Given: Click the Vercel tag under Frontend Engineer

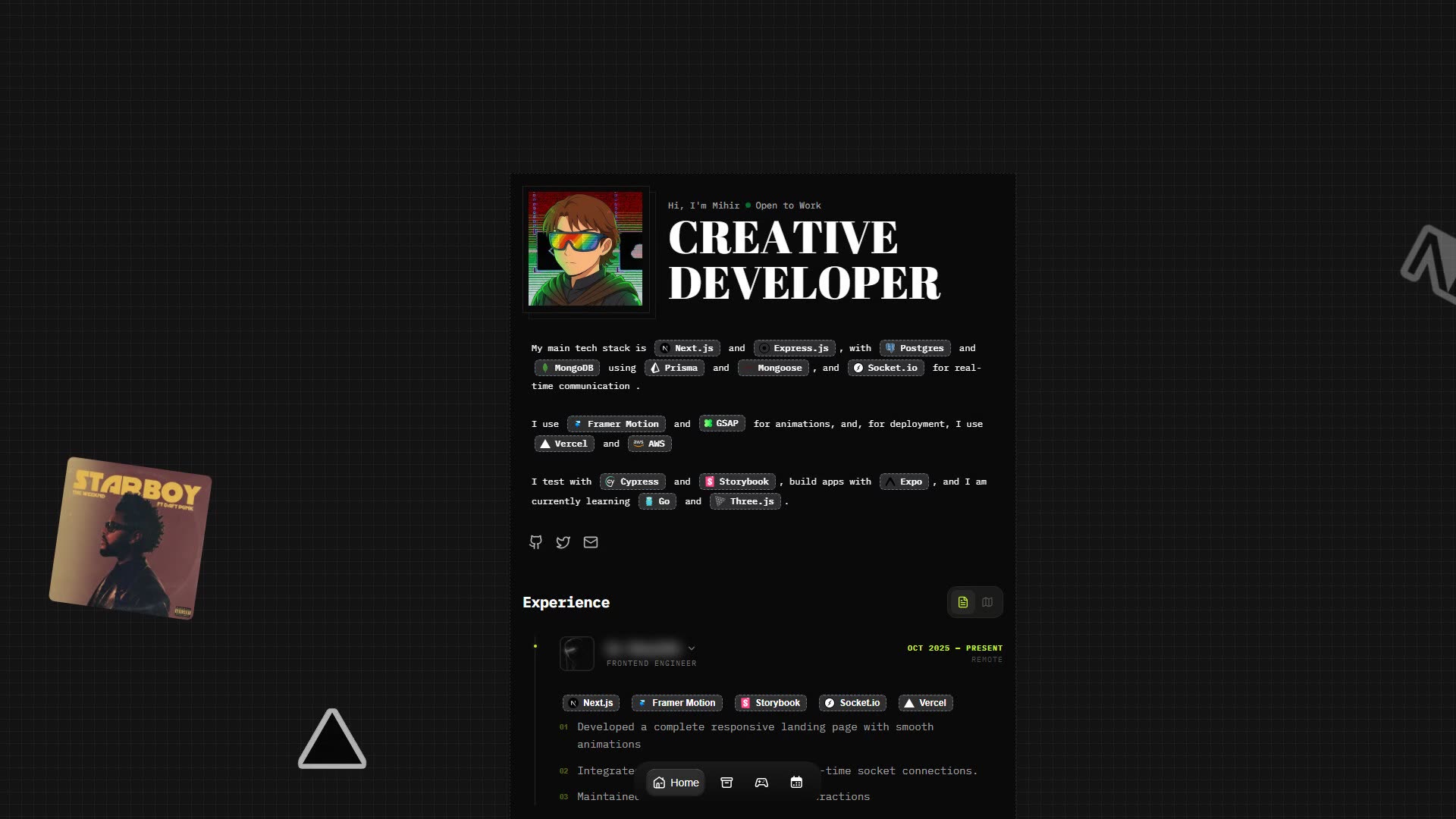Looking at the screenshot, I should pyautogui.click(x=925, y=703).
